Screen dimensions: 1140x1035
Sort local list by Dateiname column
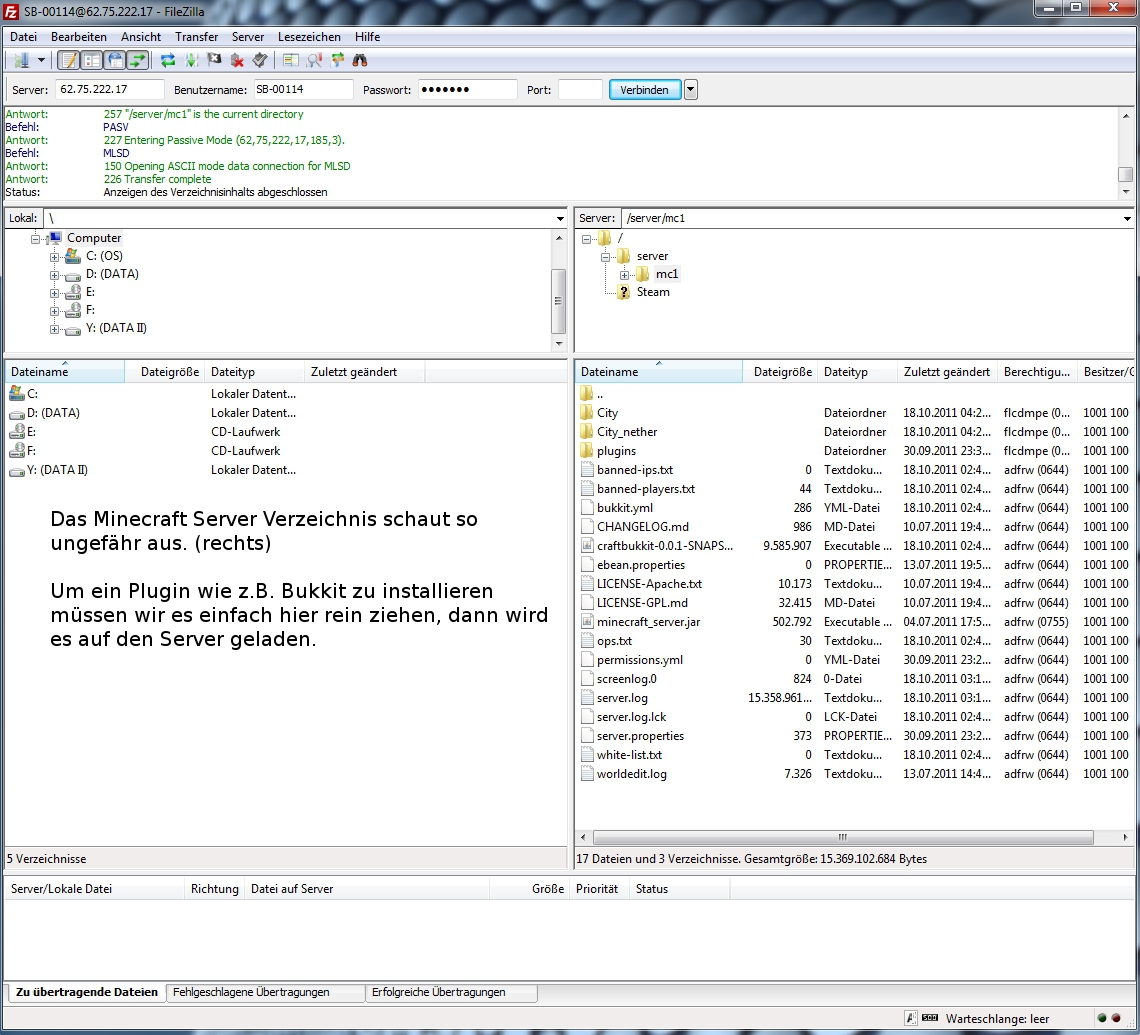tap(65, 371)
